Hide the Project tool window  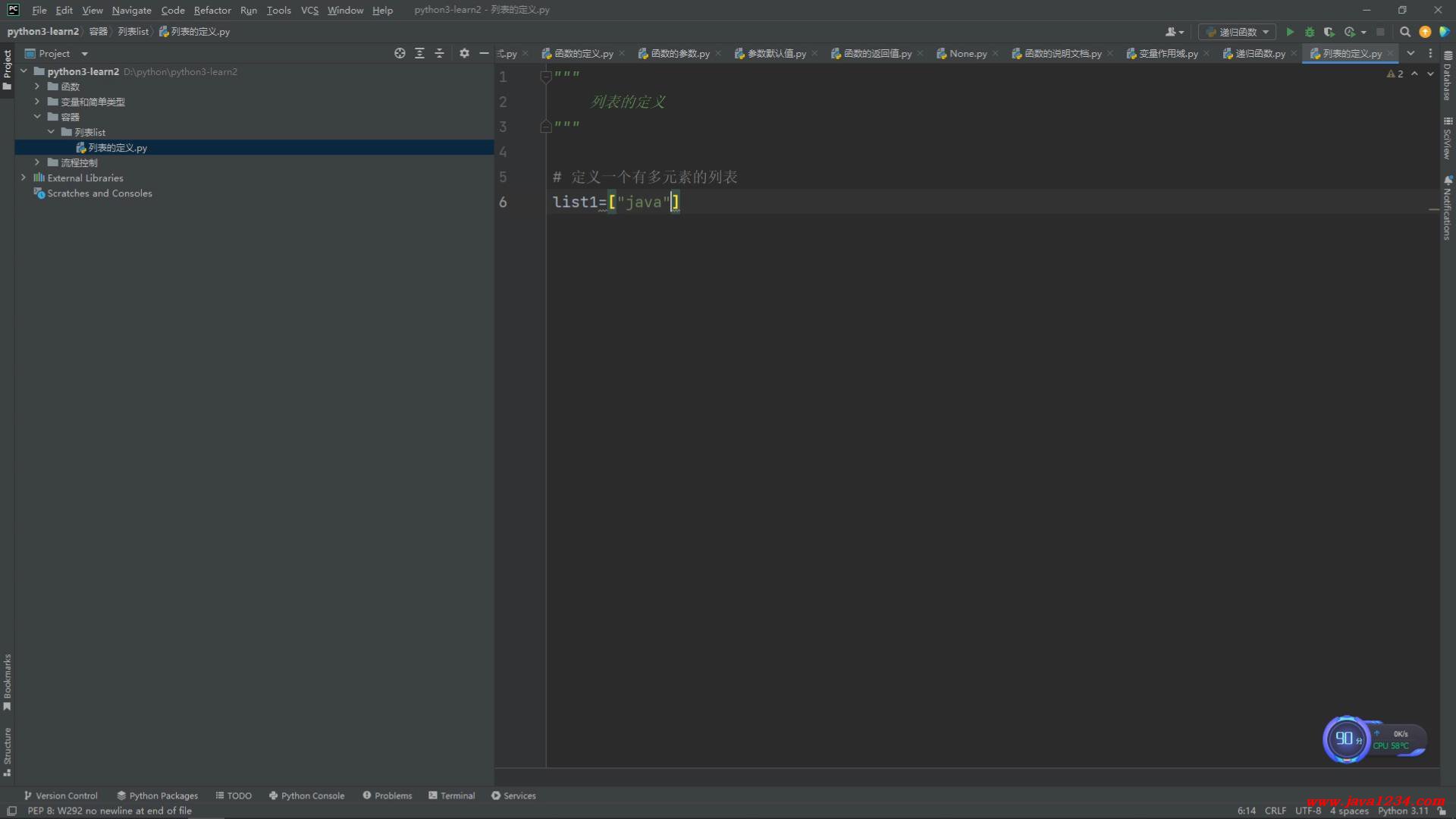(484, 53)
